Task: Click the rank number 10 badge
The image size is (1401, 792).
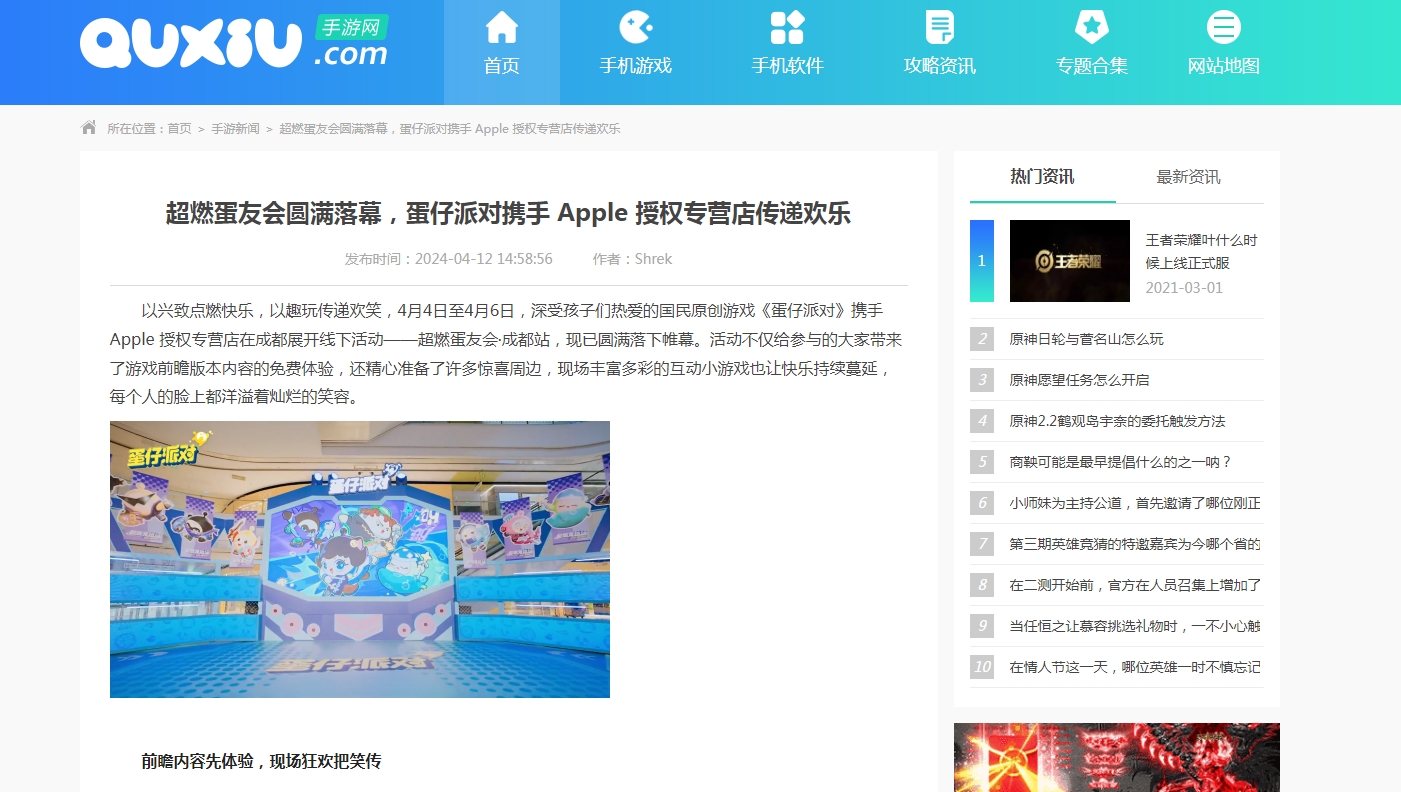Action: coord(982,667)
